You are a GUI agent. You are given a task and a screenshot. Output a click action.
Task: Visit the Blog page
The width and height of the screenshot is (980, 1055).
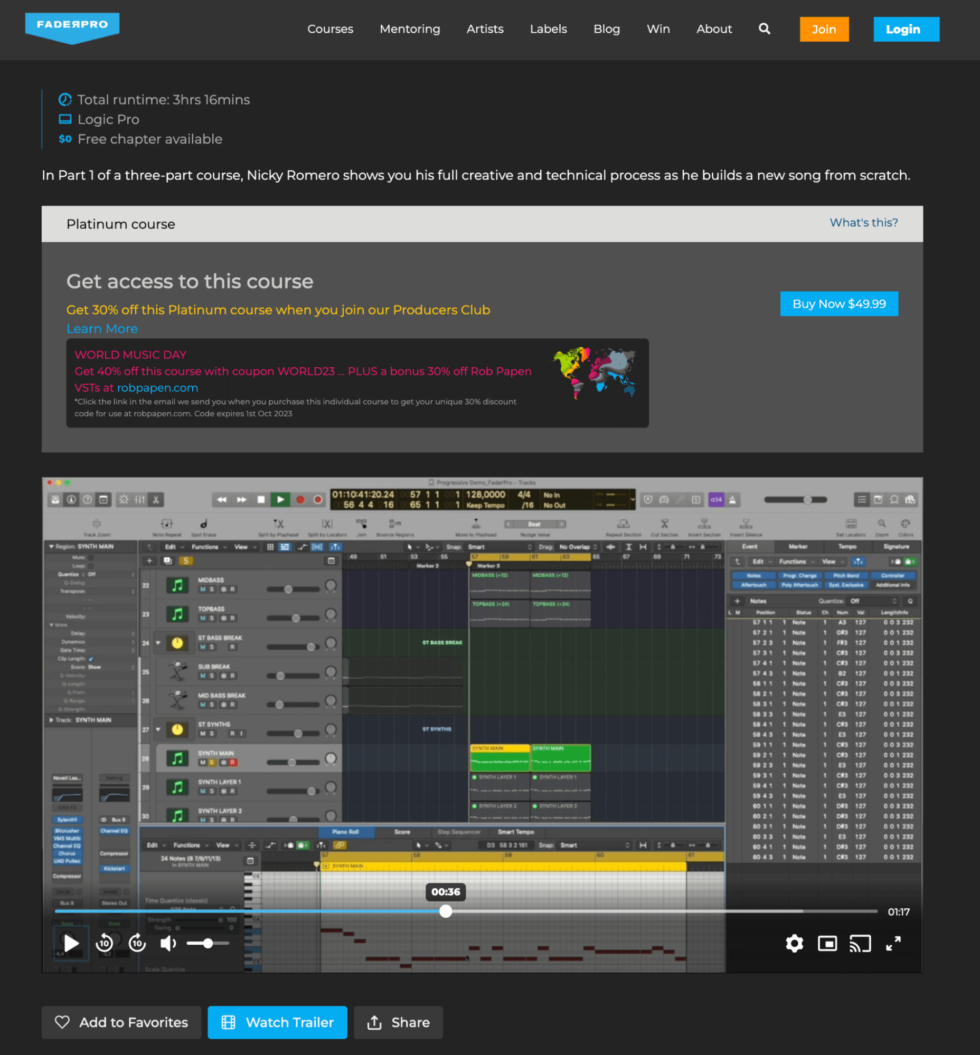click(607, 29)
